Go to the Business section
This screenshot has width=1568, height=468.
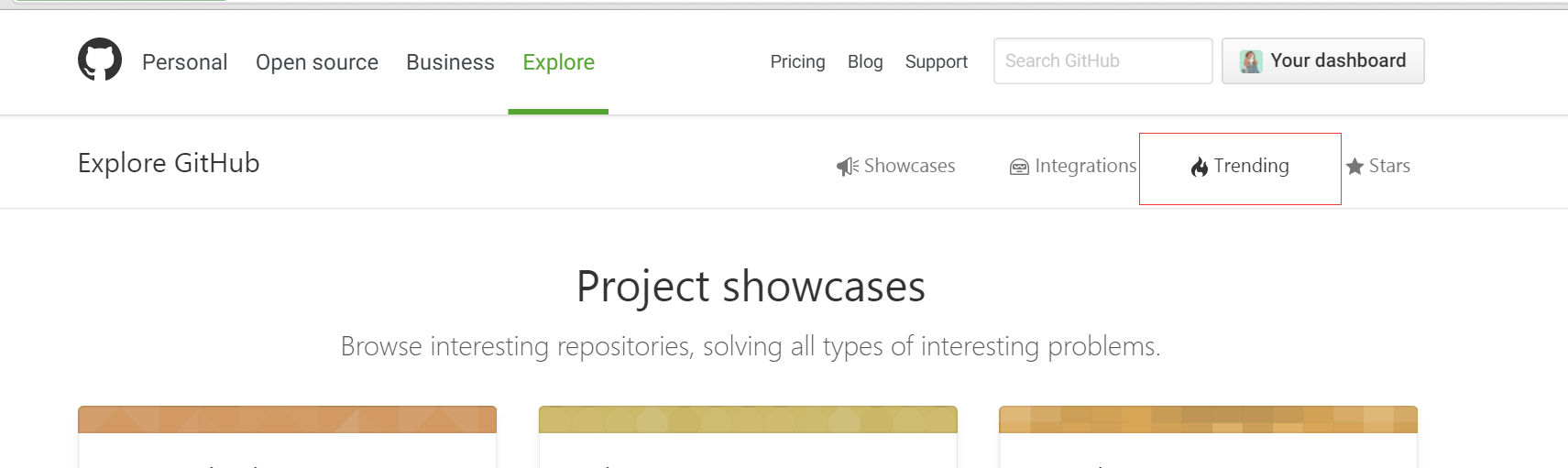[450, 62]
